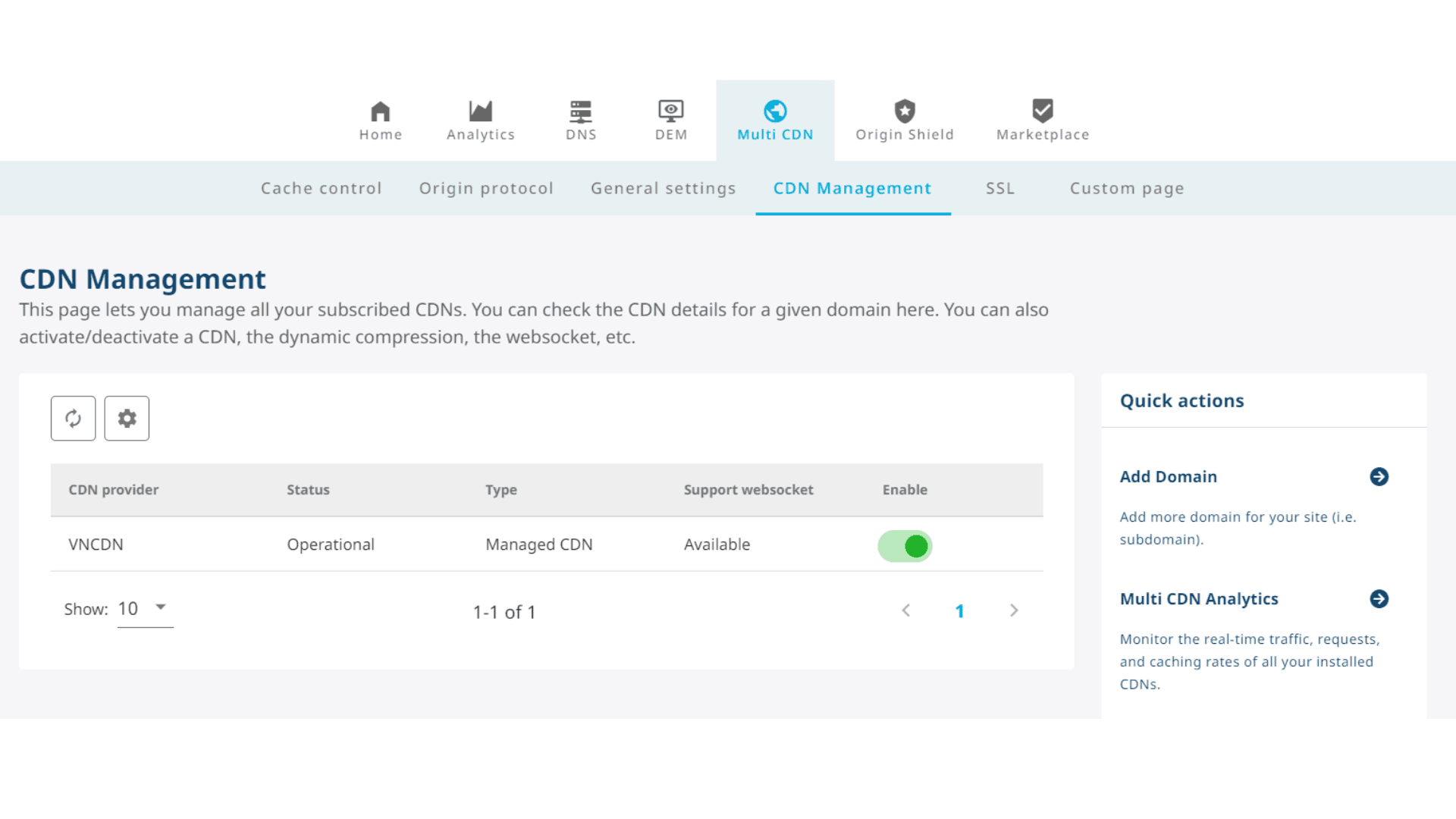Open the Show rows-per-page dropdown
The height and width of the screenshot is (819, 1456).
coord(146,610)
